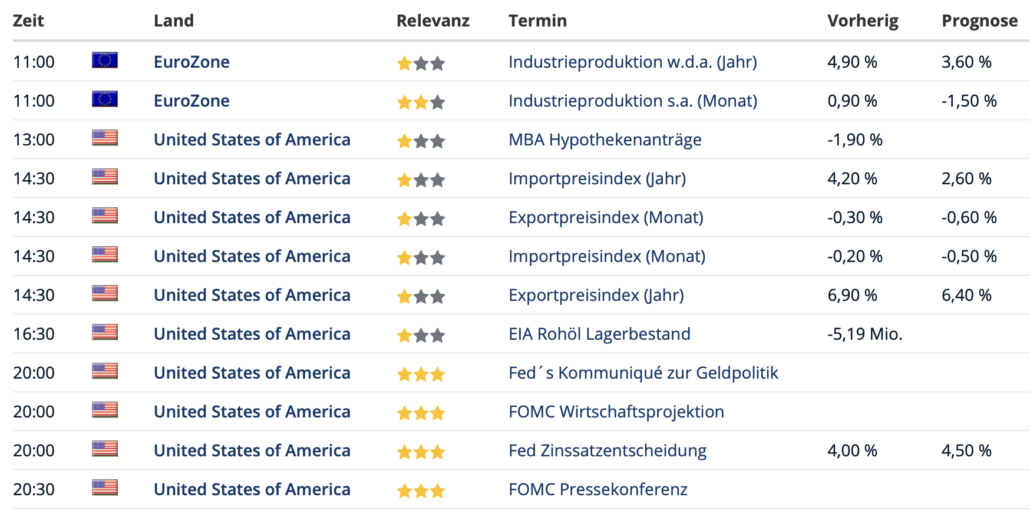The image size is (1030, 517).
Task: Click the Prognose column header
Action: pyautogui.click(x=979, y=21)
